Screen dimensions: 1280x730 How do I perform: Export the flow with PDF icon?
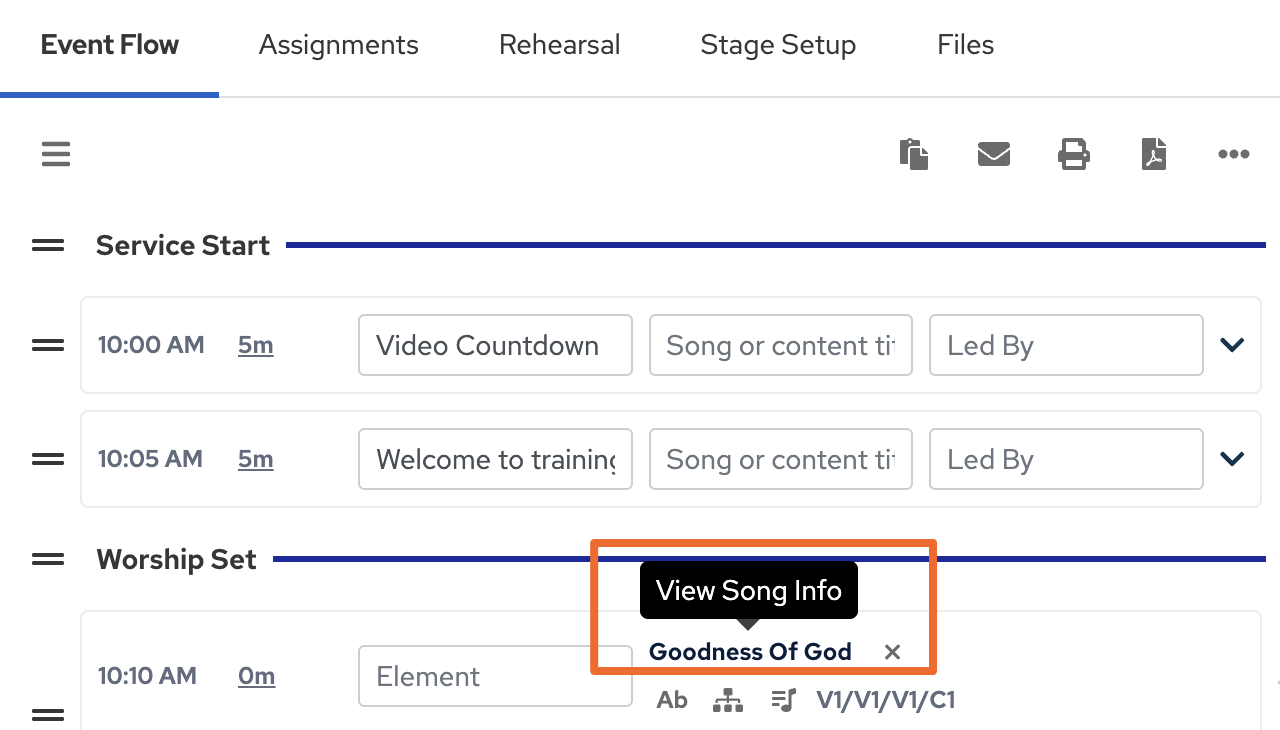click(1154, 154)
